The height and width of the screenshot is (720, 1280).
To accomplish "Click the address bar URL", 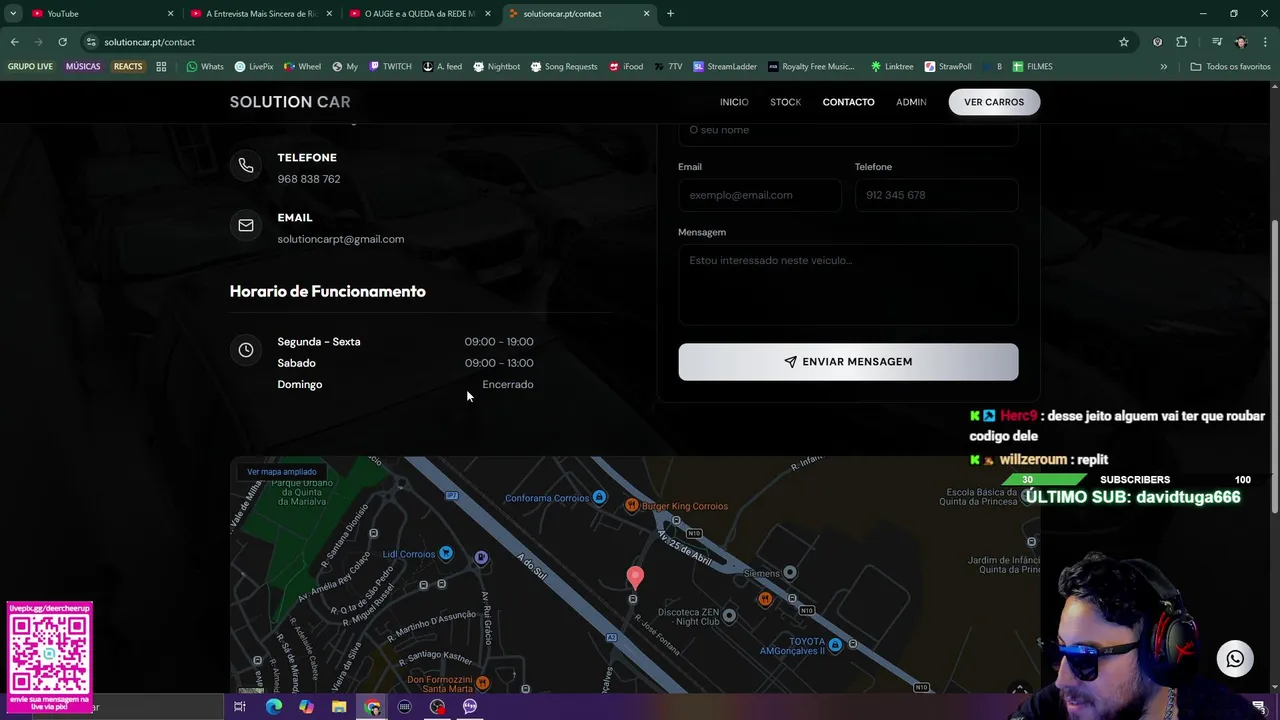I will point(149,42).
